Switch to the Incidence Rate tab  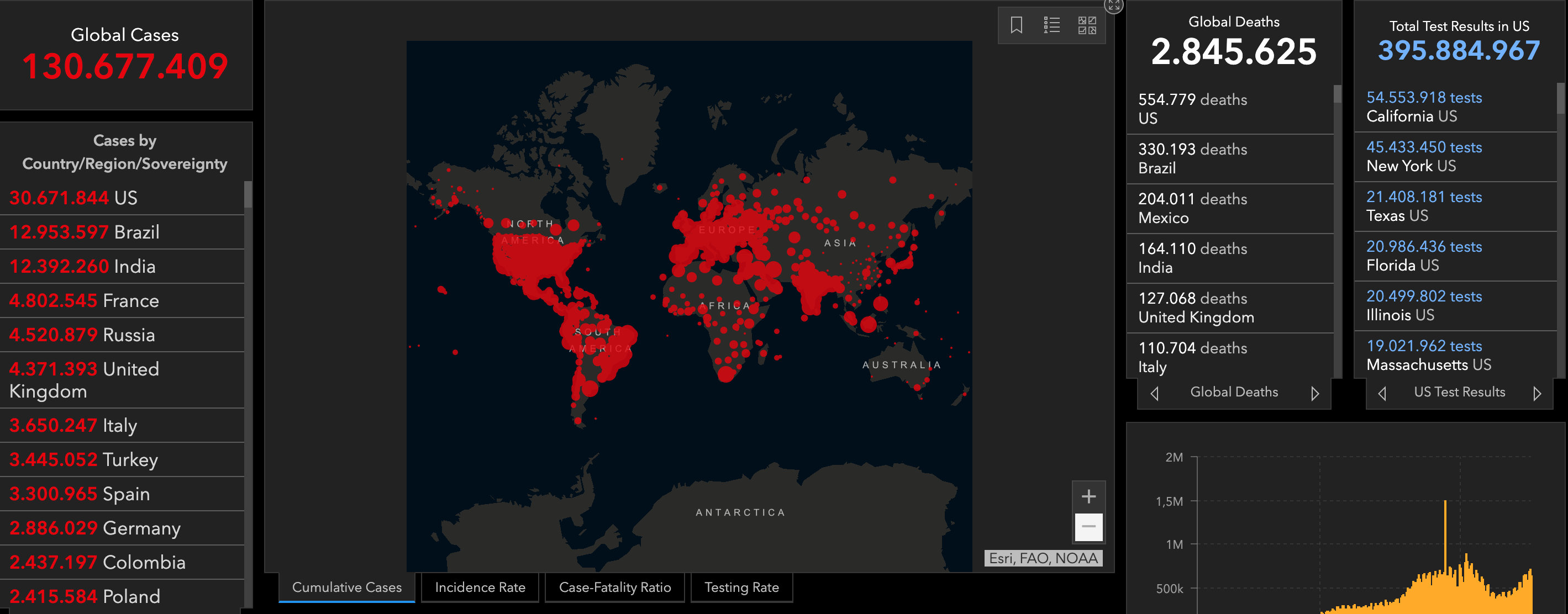click(480, 587)
